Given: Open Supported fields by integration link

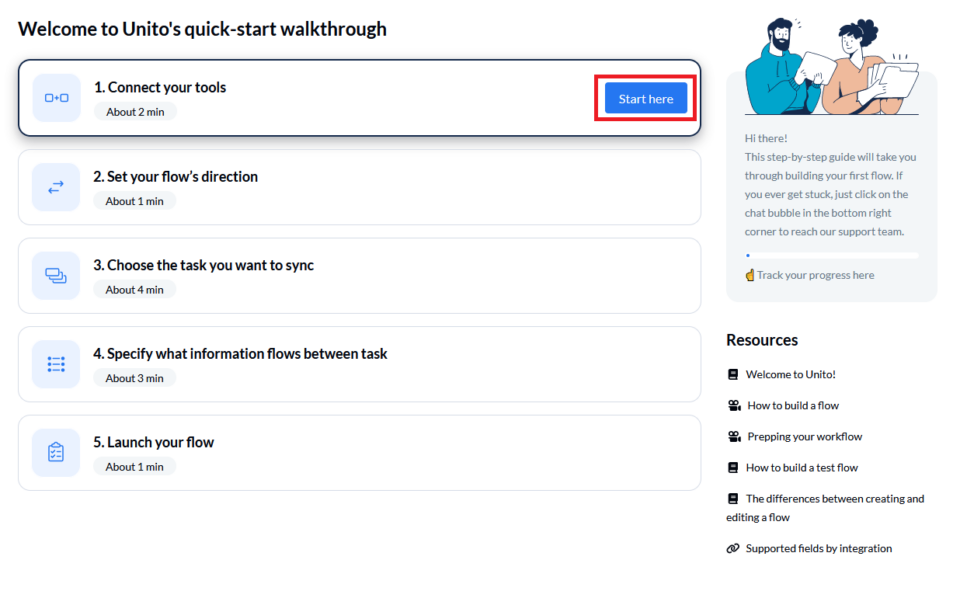Looking at the screenshot, I should (818, 549).
